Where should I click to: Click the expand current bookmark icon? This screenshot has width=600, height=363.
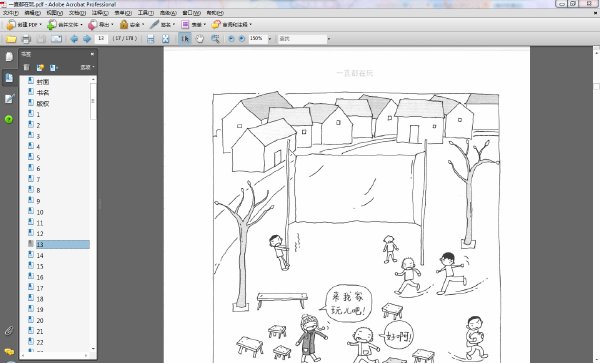(x=53, y=68)
